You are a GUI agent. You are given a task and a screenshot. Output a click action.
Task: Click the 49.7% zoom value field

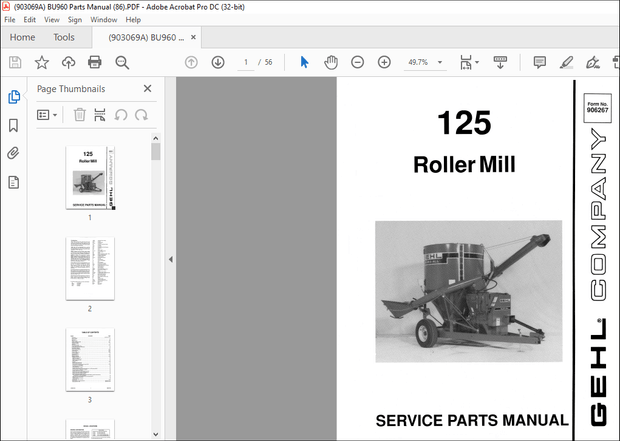[x=418, y=62]
